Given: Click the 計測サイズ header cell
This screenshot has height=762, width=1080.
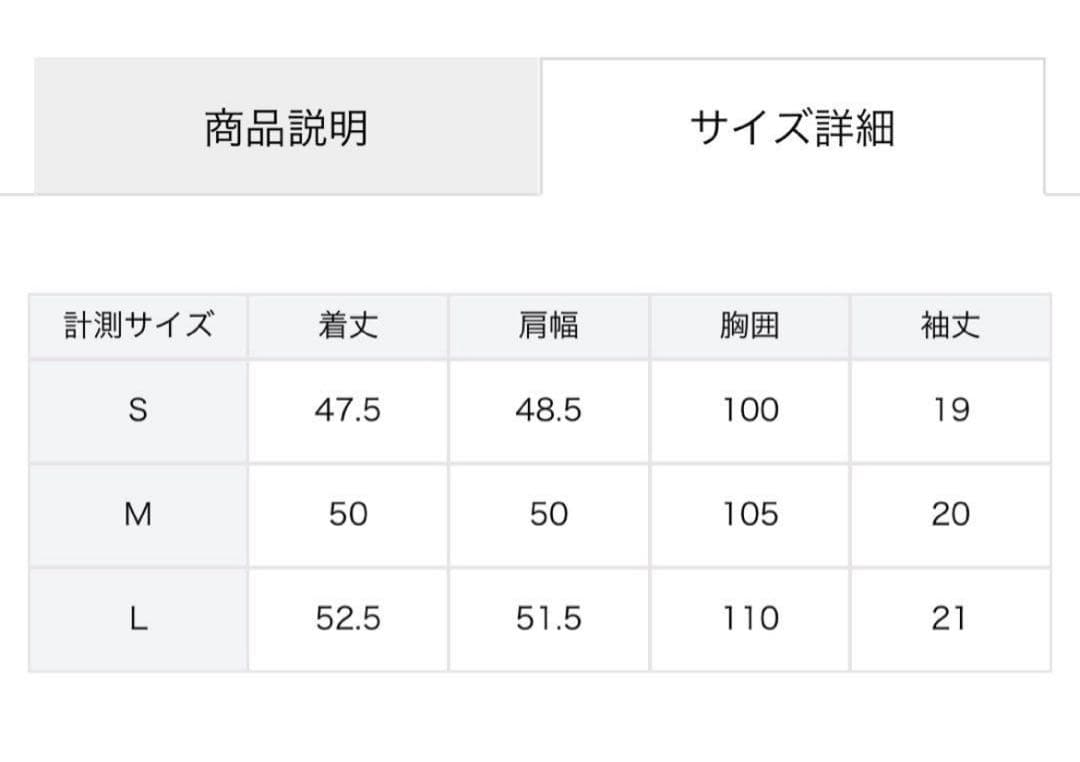Looking at the screenshot, I should coord(138,326).
